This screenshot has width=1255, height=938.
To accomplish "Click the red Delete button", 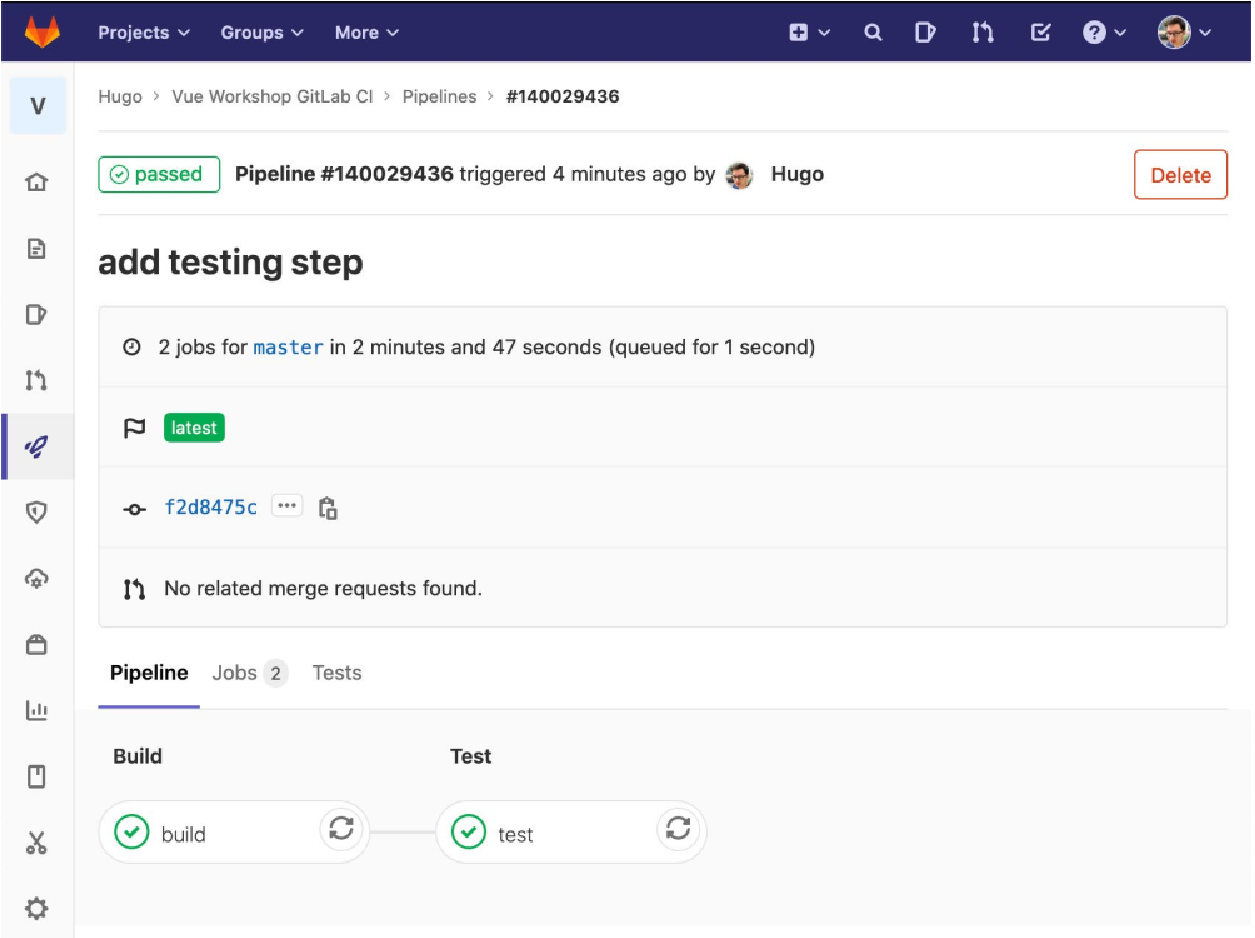I will point(1180,175).
